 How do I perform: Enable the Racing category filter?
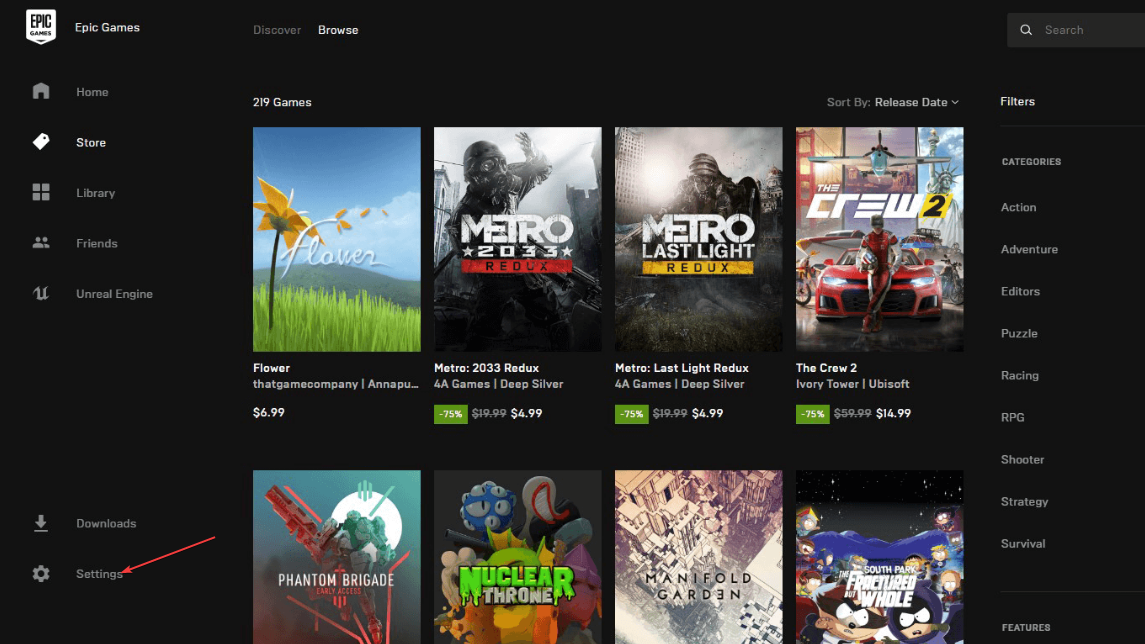[x=1020, y=375]
